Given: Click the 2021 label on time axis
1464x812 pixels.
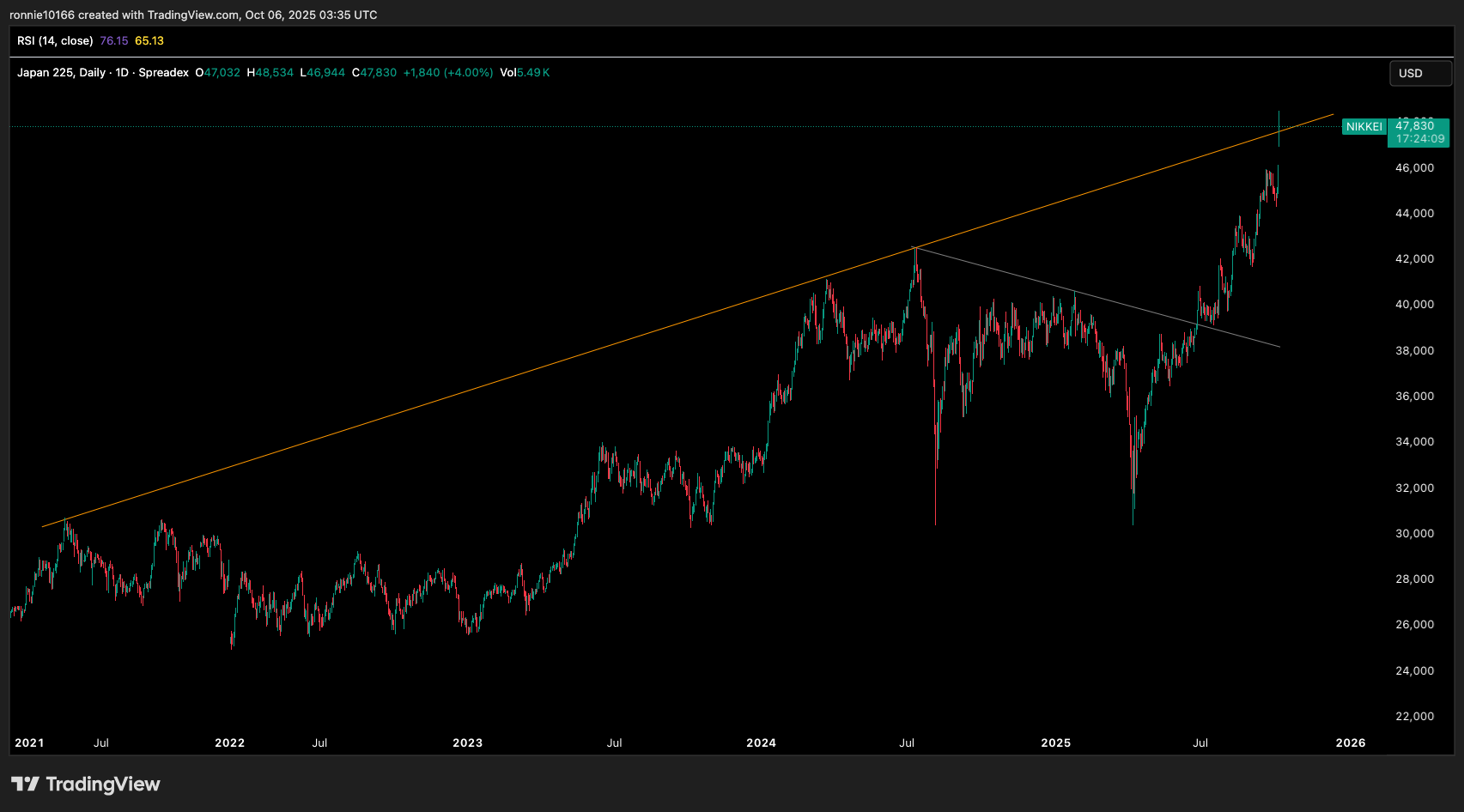Looking at the screenshot, I should (x=29, y=743).
